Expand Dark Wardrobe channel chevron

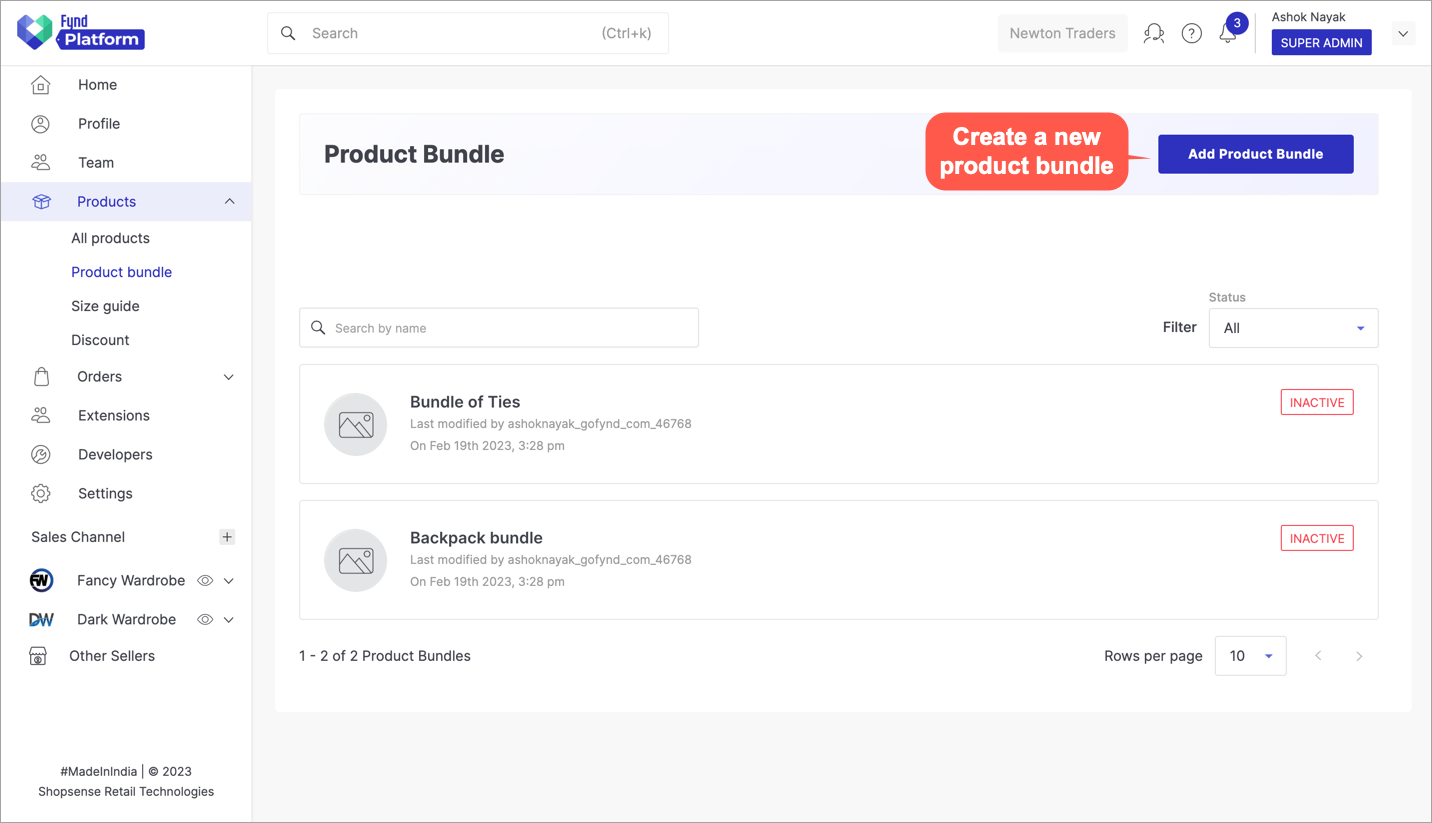pyautogui.click(x=229, y=620)
